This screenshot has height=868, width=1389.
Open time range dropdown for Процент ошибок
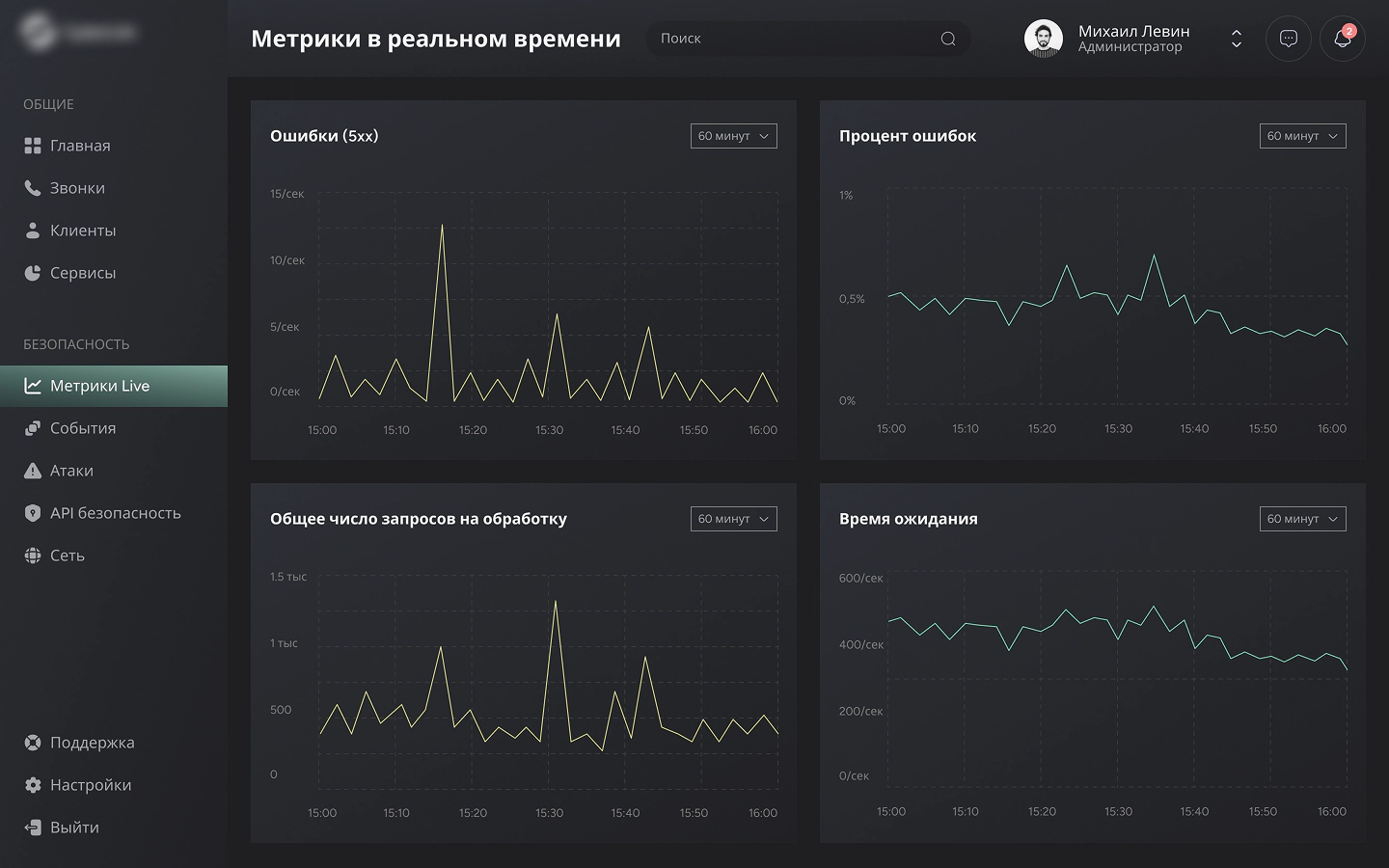point(1302,136)
